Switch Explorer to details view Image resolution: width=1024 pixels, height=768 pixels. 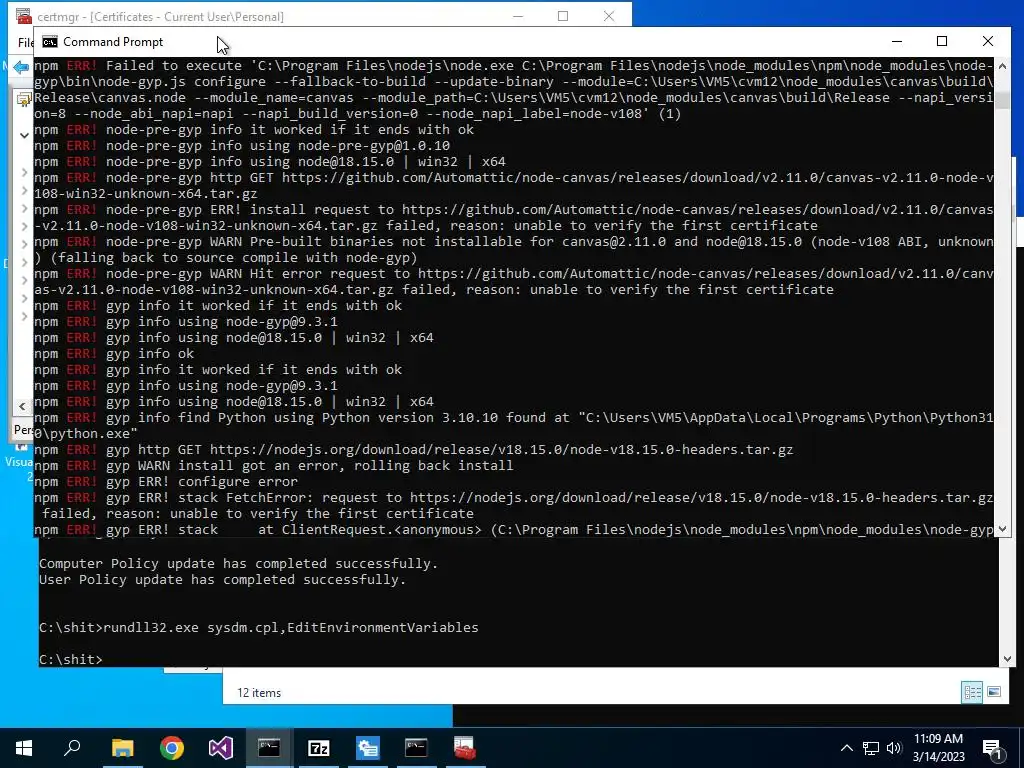point(972,692)
